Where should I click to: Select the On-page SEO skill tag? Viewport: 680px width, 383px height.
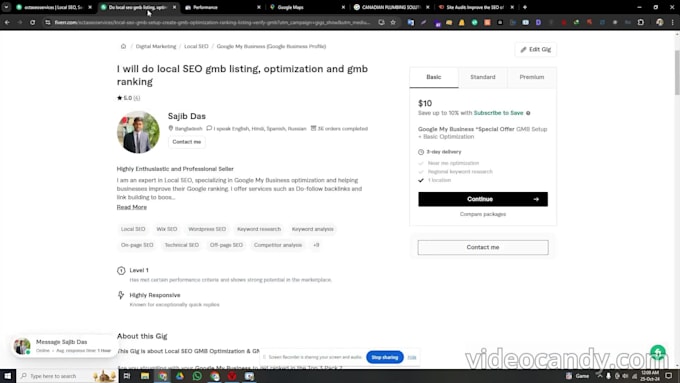(x=137, y=245)
